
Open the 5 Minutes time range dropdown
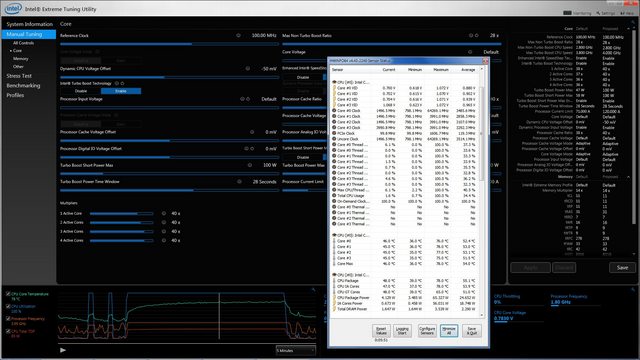pyautogui.click(x=296, y=351)
